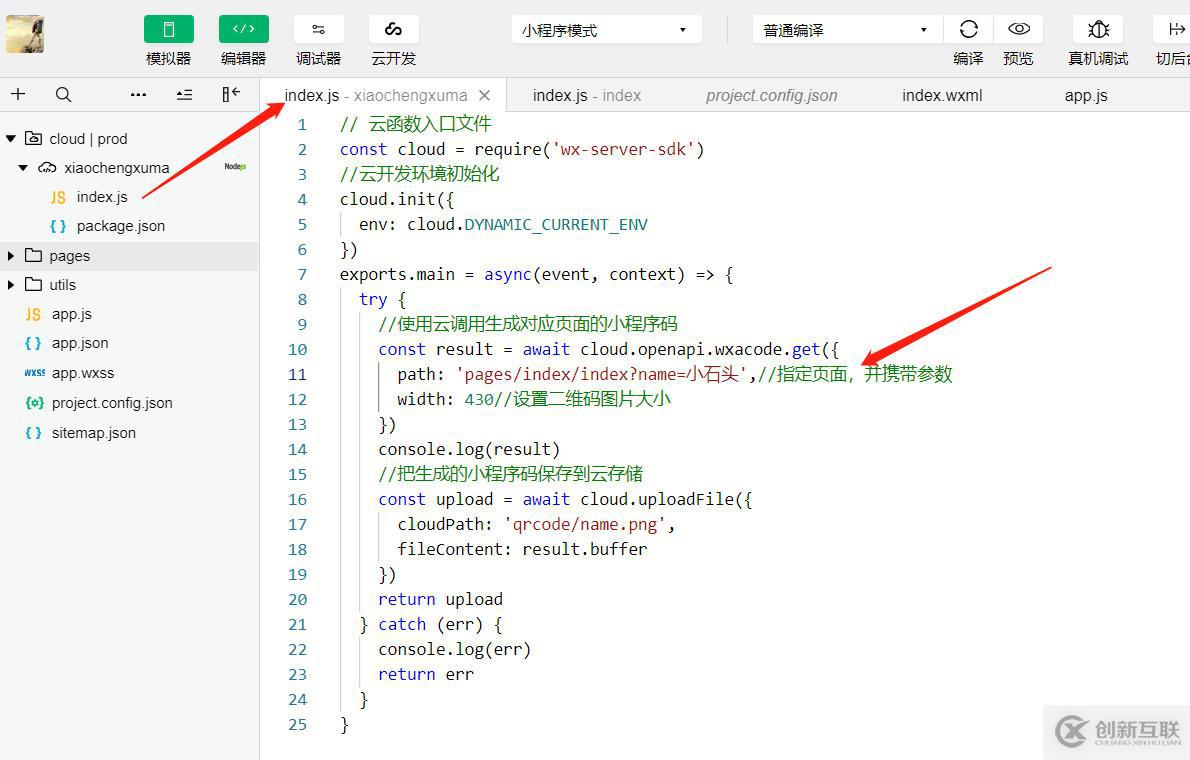Switch to the index.wxml tab

[x=942, y=96]
